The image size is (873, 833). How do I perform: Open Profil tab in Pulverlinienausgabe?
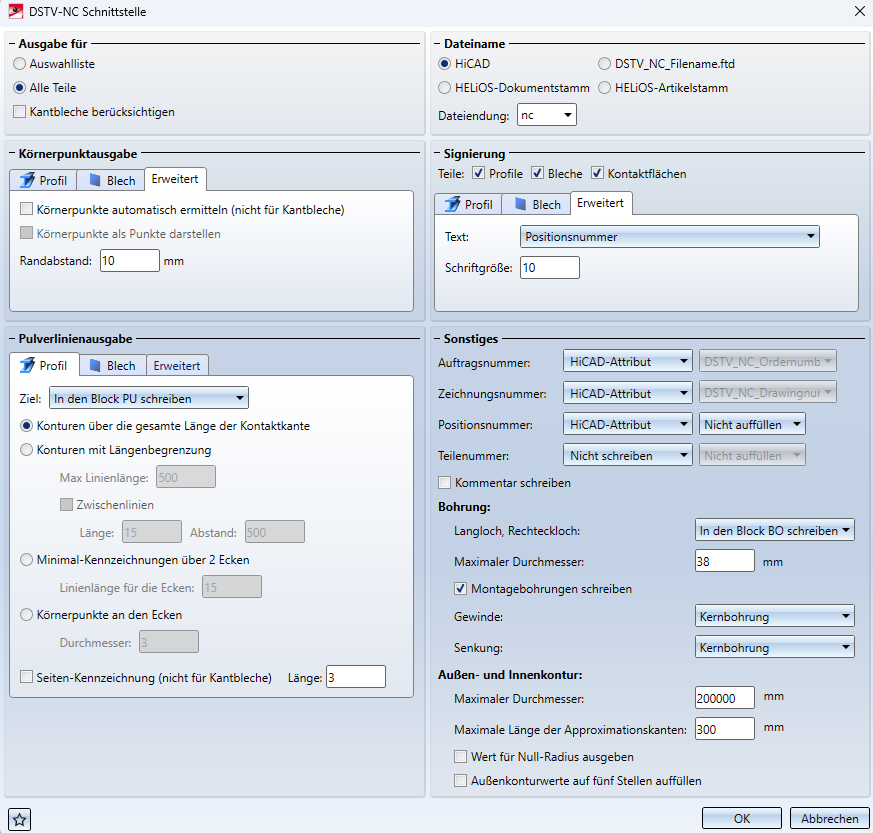click(x=44, y=365)
